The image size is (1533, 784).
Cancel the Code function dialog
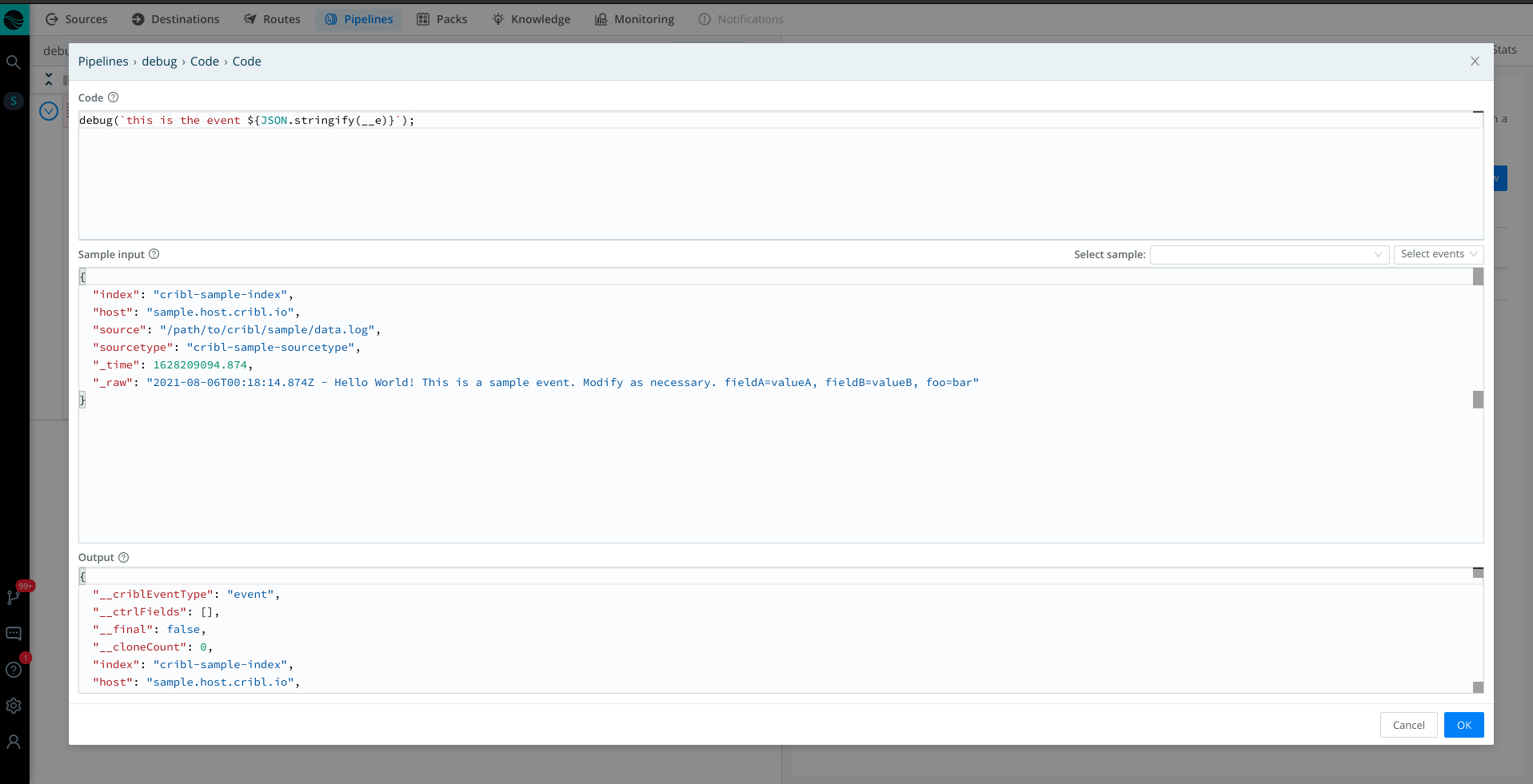point(1408,725)
